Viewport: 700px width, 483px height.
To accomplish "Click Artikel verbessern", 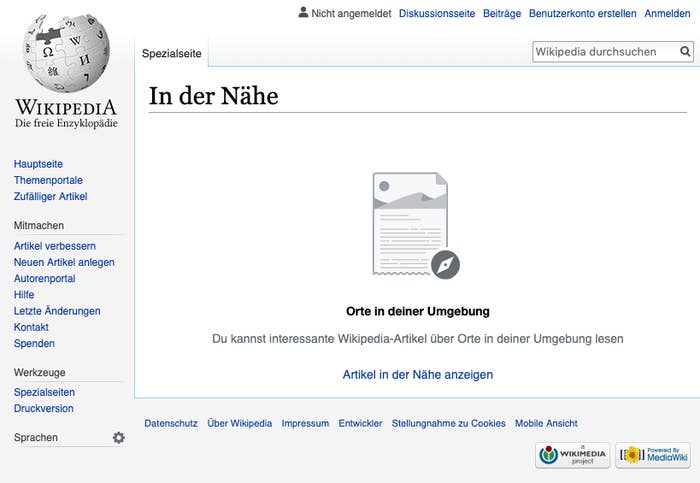I will [54, 246].
